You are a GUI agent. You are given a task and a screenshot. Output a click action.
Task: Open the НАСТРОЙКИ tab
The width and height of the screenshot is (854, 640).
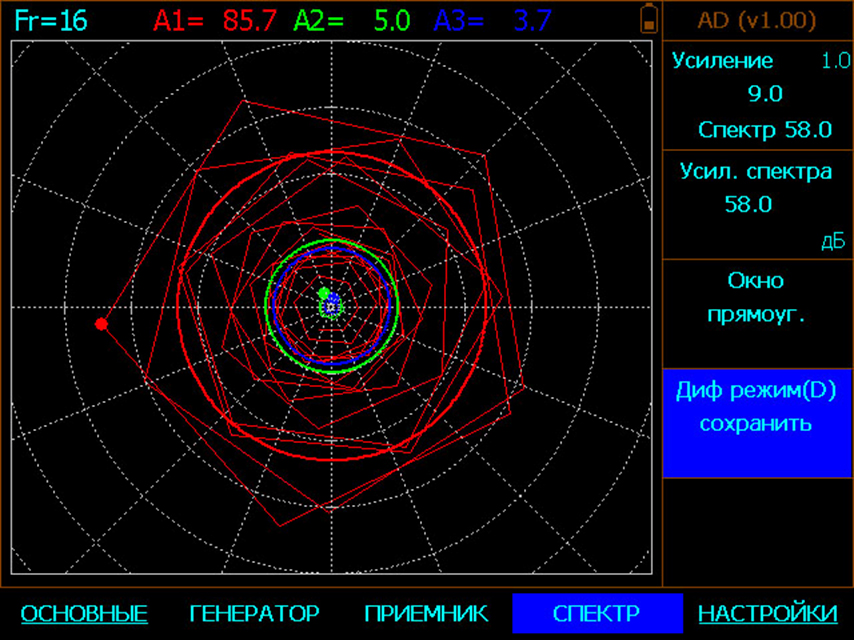coord(767,613)
